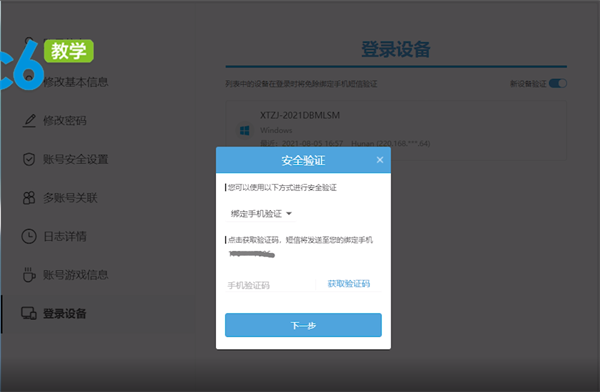Click the shield icon beside 账号安全设置
Image resolution: width=600 pixels, height=392 pixels.
click(x=29, y=159)
